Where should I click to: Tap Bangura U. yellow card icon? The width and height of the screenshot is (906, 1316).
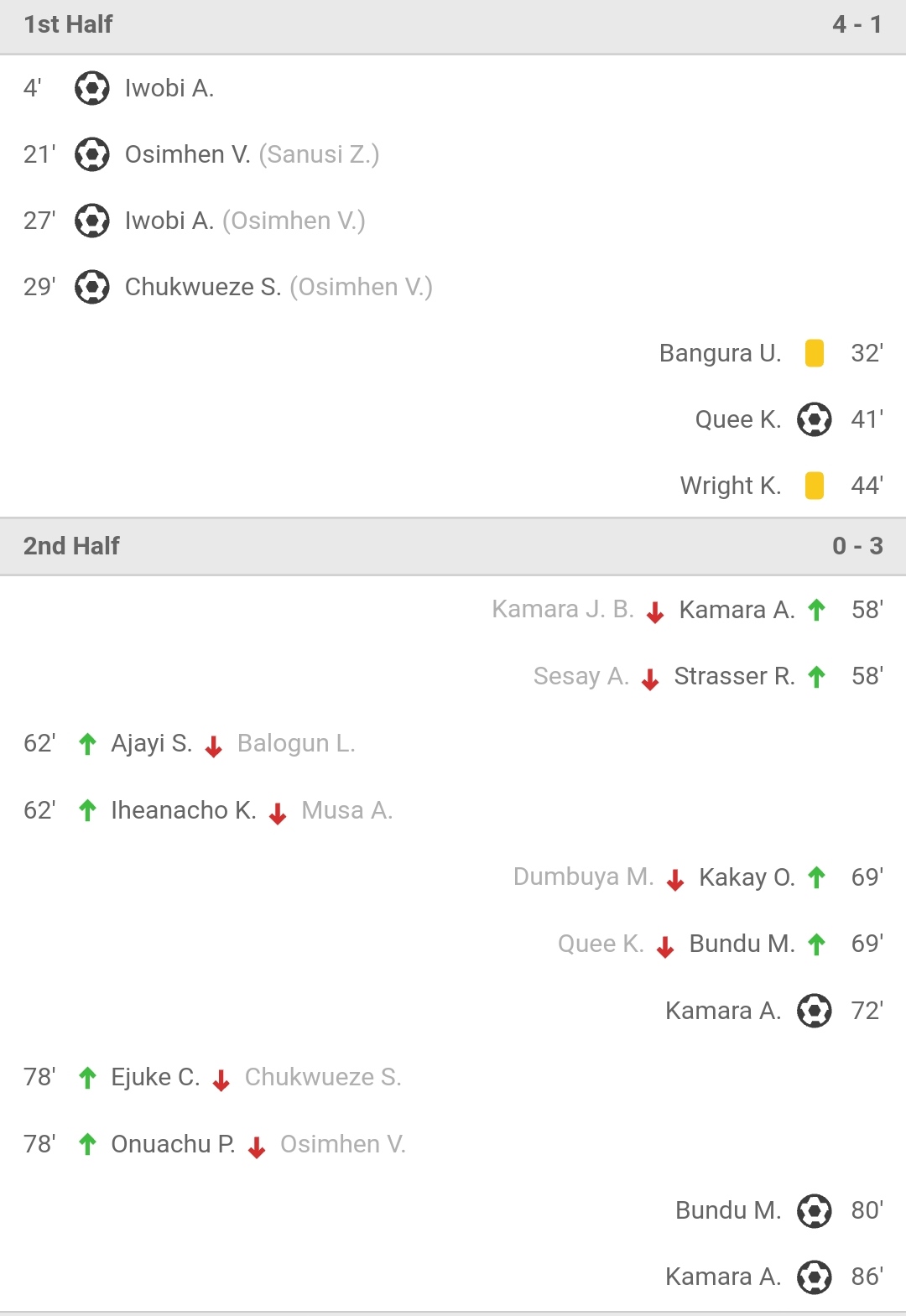click(x=814, y=353)
